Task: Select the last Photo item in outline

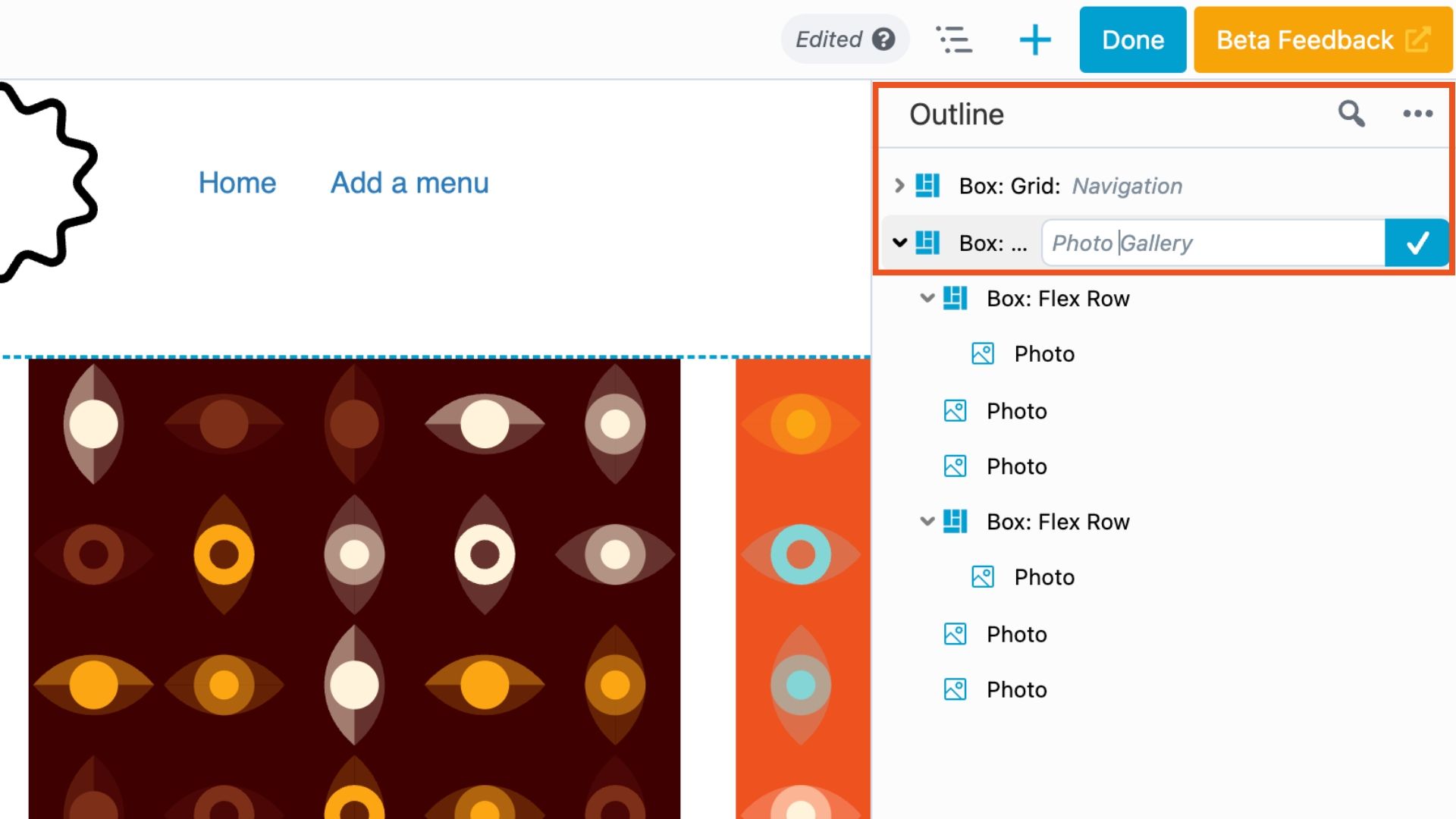Action: [x=1016, y=689]
